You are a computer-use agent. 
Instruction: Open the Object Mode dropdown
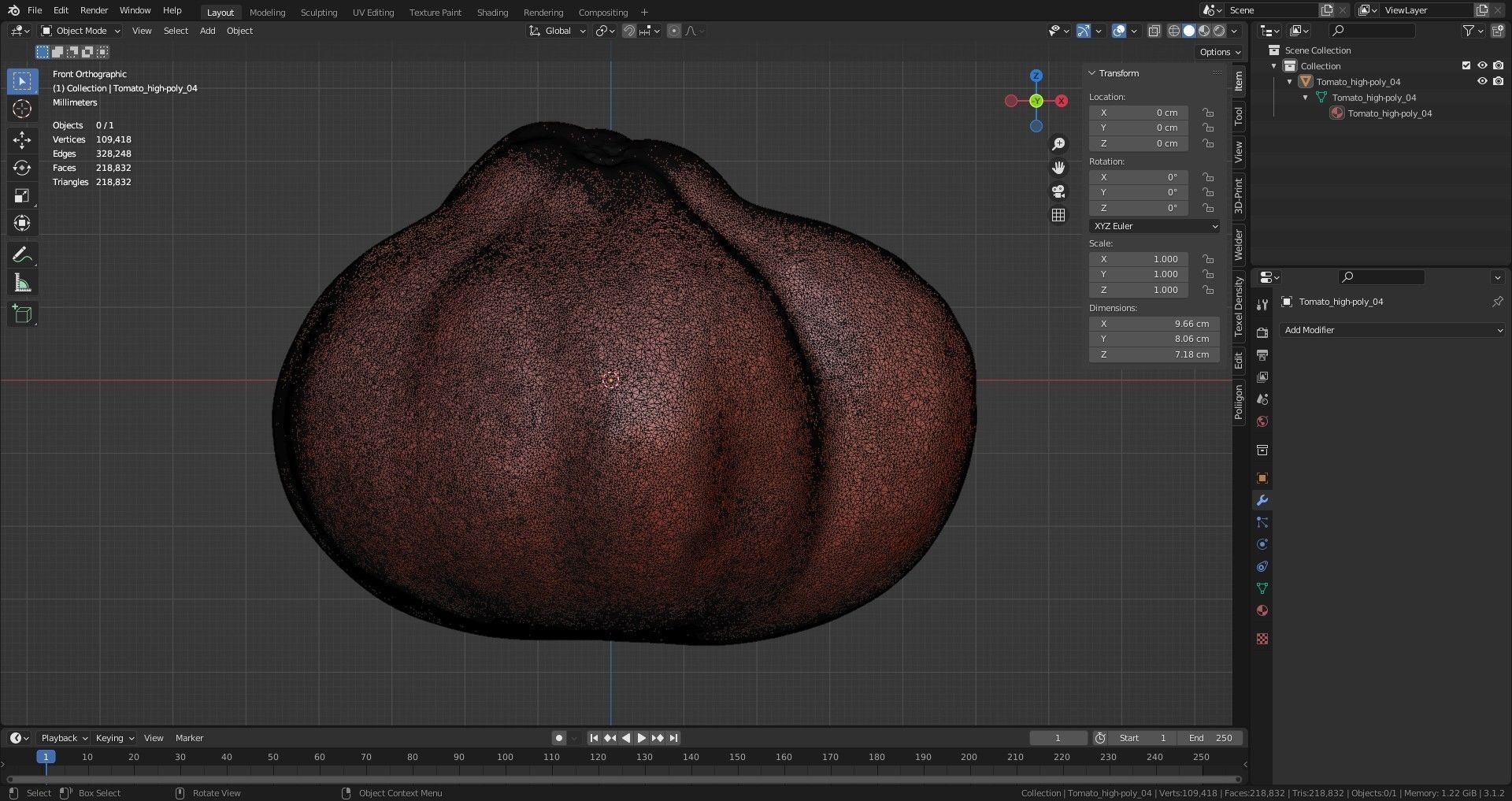tap(80, 31)
